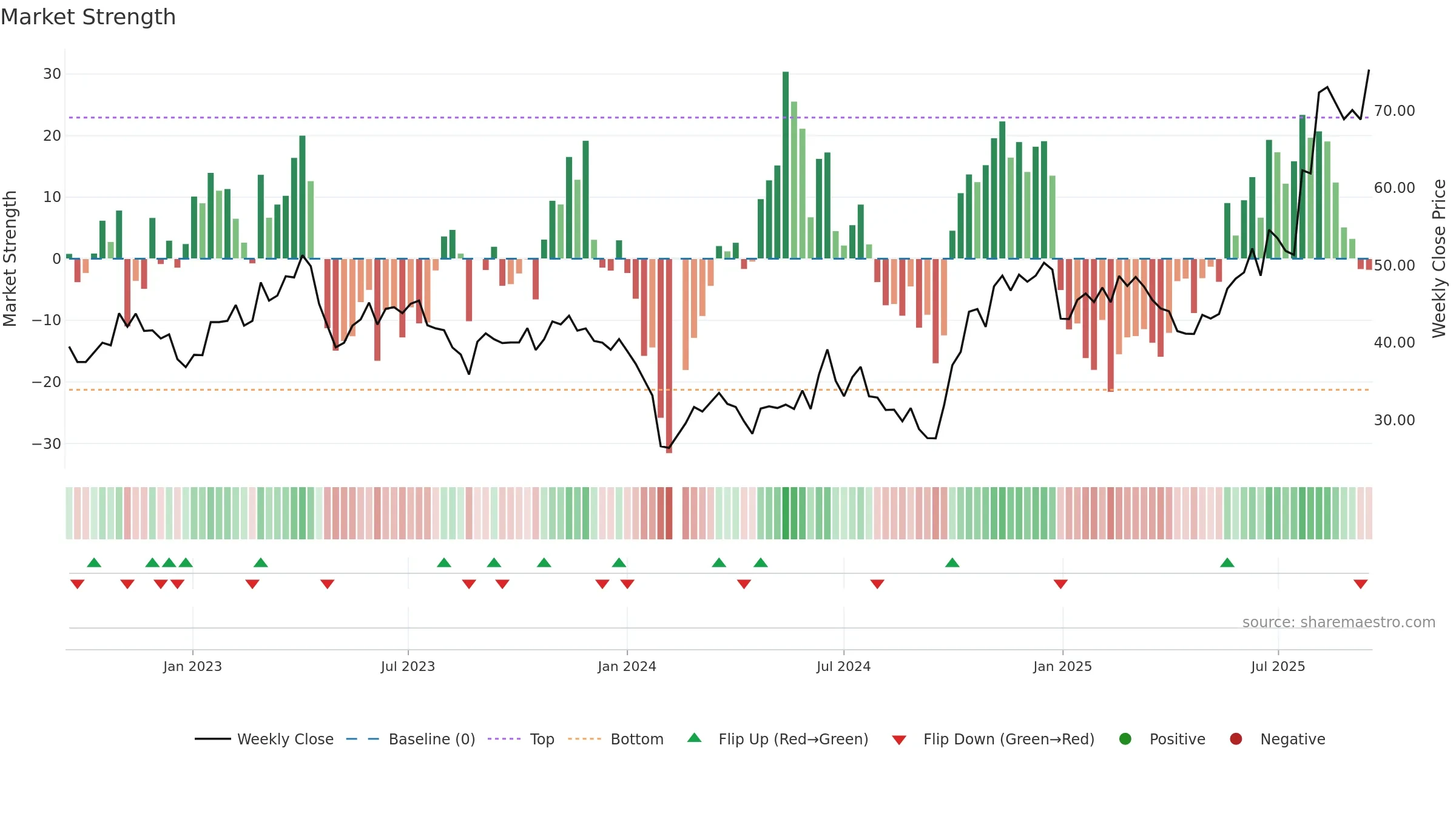The width and height of the screenshot is (1456, 819).
Task: Toggle the Baseline (0) legend label
Action: 432,739
